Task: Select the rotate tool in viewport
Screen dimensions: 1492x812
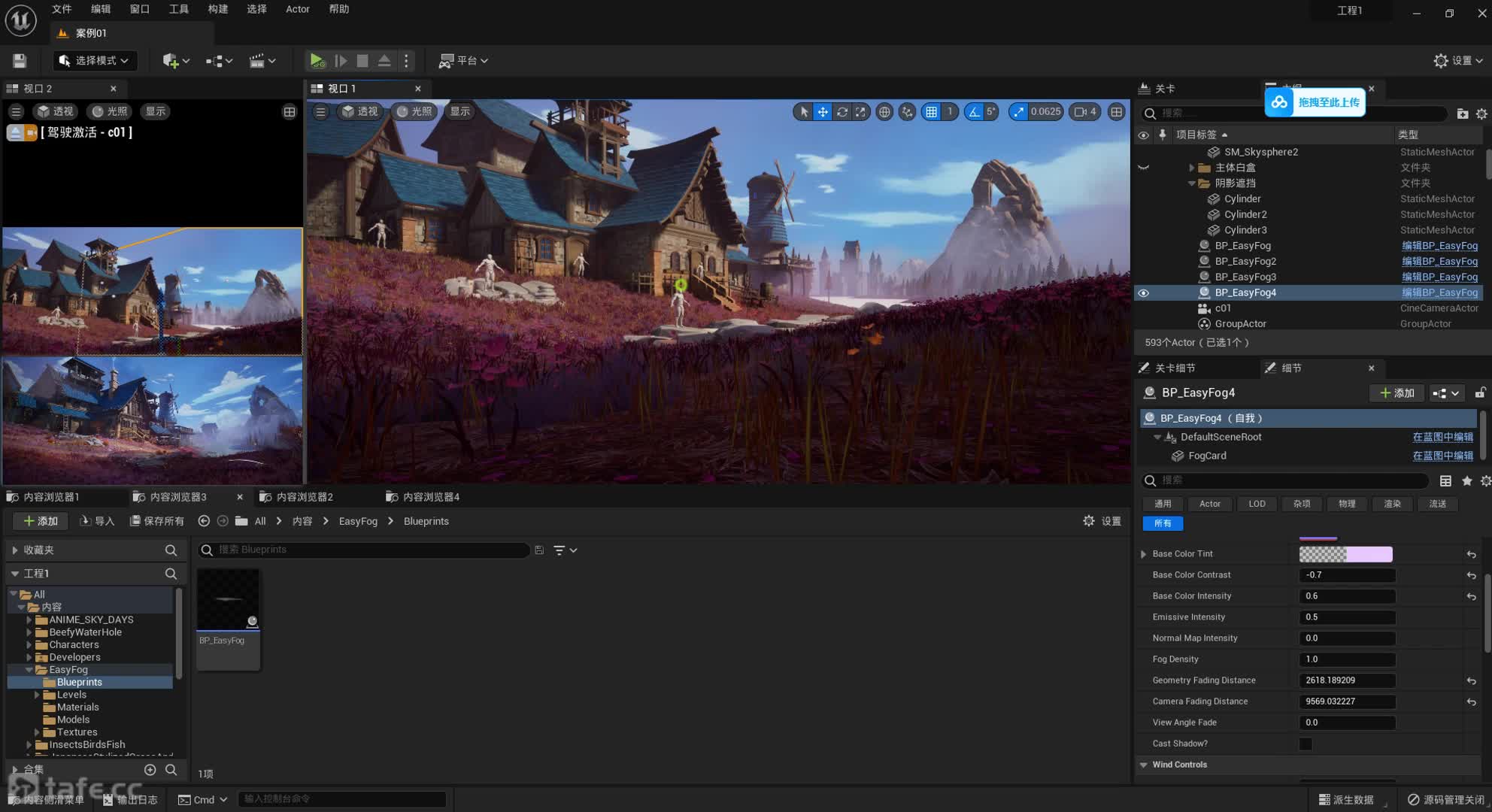Action: (x=842, y=111)
